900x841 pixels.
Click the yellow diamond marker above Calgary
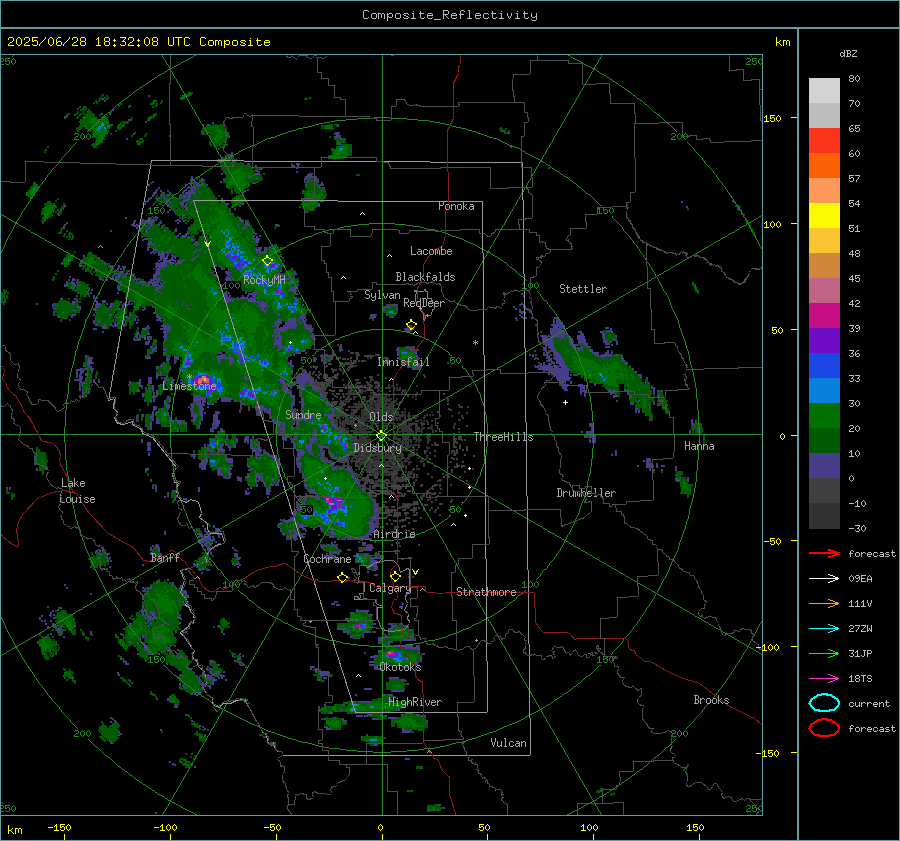[x=395, y=576]
